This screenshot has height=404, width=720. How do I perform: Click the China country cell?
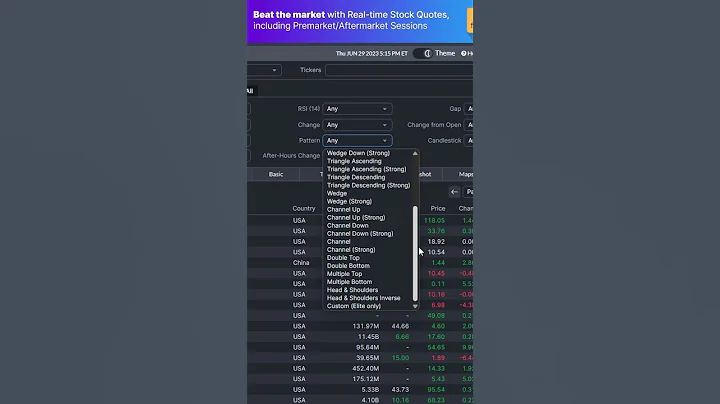point(301,263)
